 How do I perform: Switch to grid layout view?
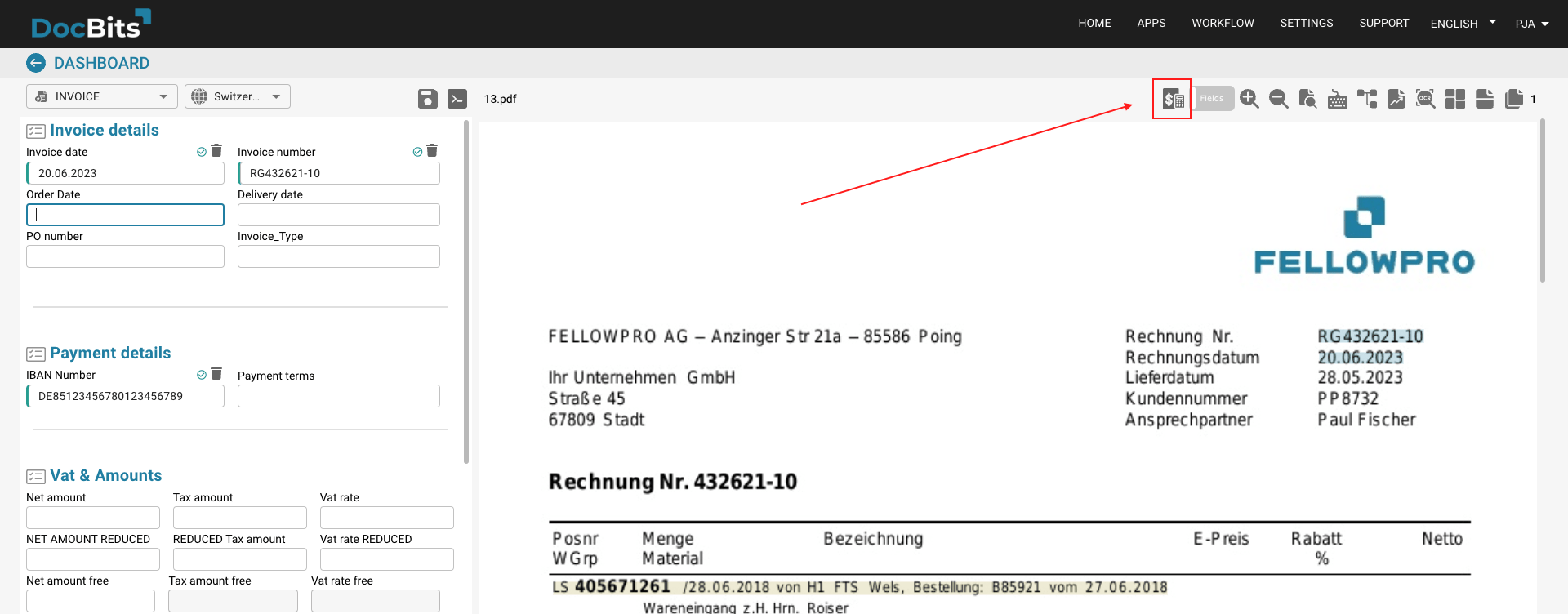point(1455,99)
